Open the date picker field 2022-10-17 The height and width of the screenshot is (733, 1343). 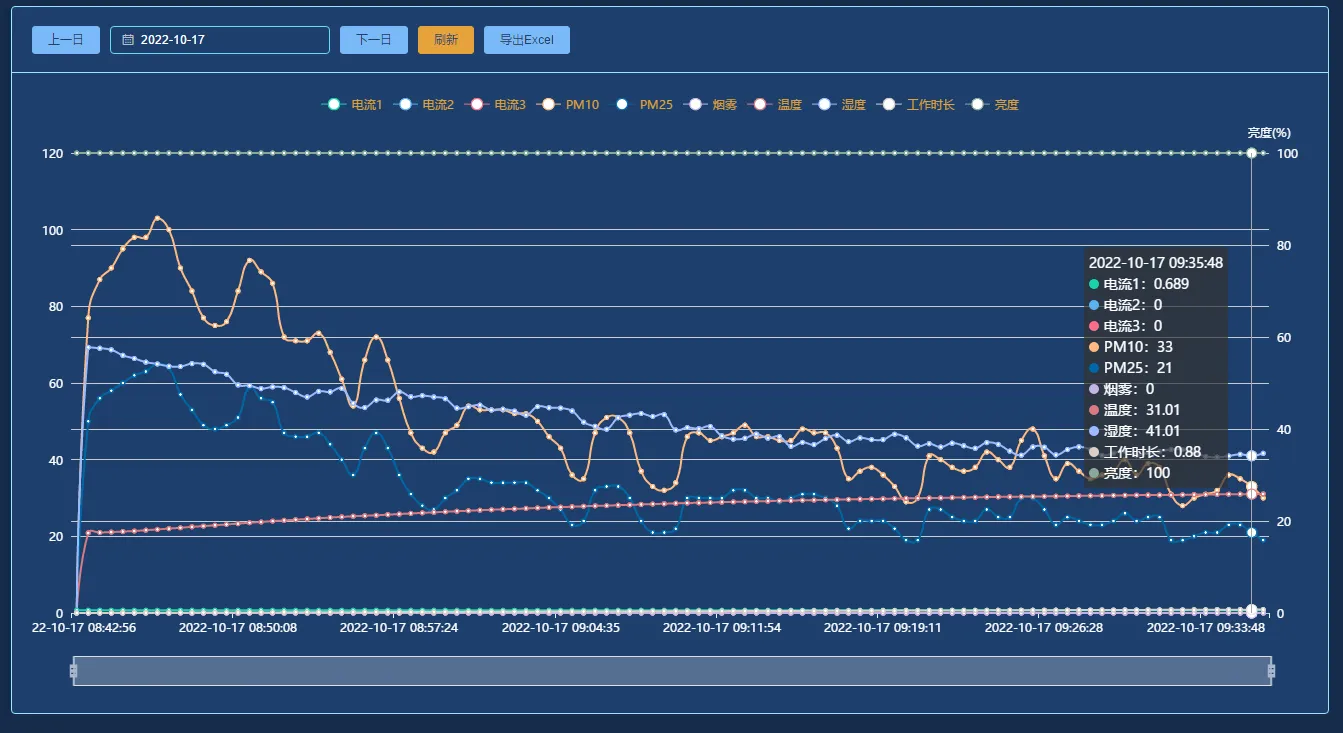pyautogui.click(x=220, y=40)
